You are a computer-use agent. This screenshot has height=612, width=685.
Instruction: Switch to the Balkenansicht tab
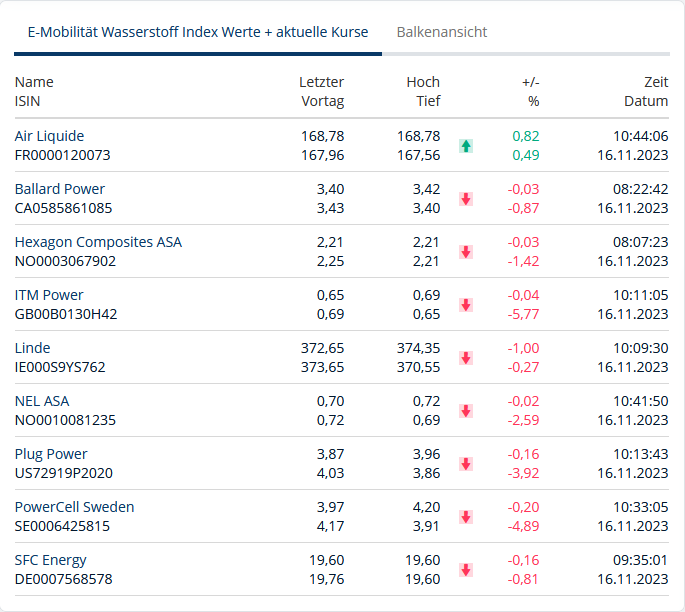click(x=442, y=32)
